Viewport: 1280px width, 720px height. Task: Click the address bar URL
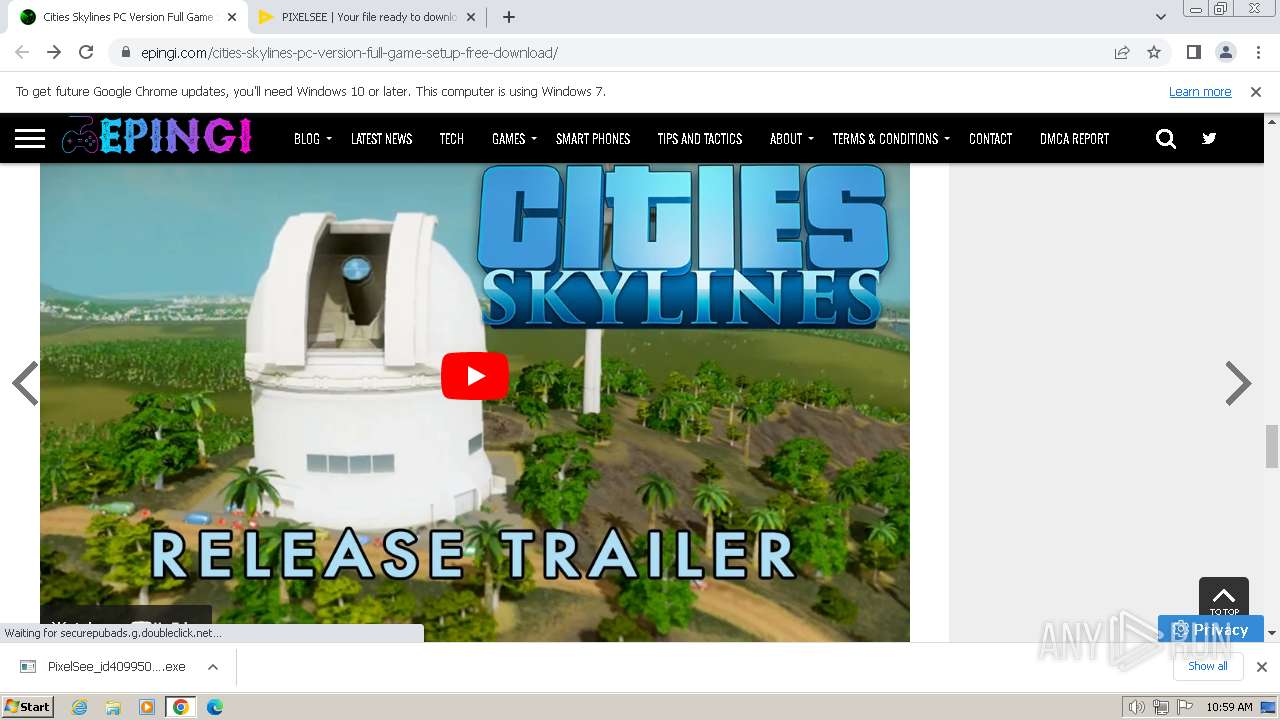click(349, 53)
